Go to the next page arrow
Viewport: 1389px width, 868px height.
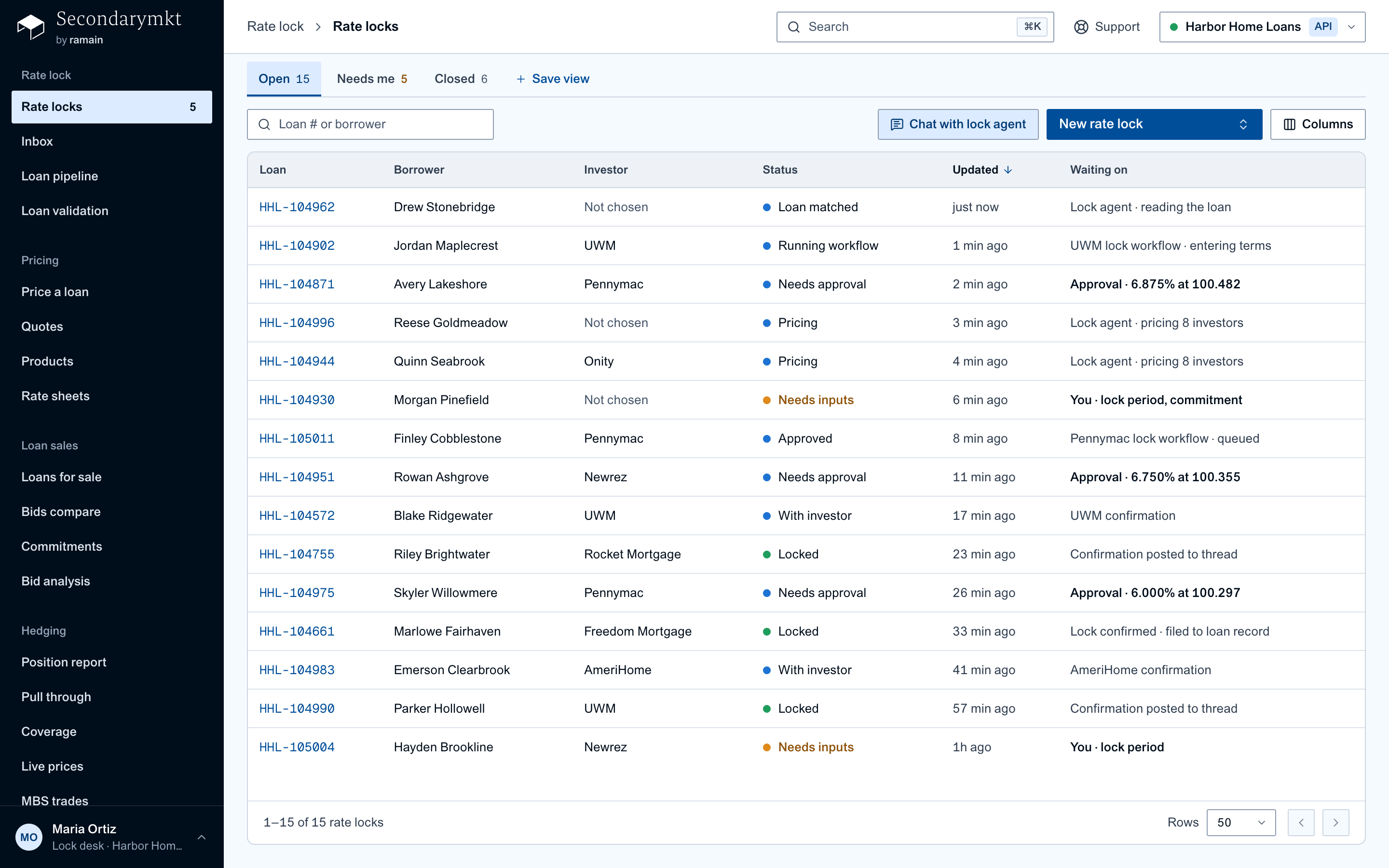click(x=1335, y=823)
